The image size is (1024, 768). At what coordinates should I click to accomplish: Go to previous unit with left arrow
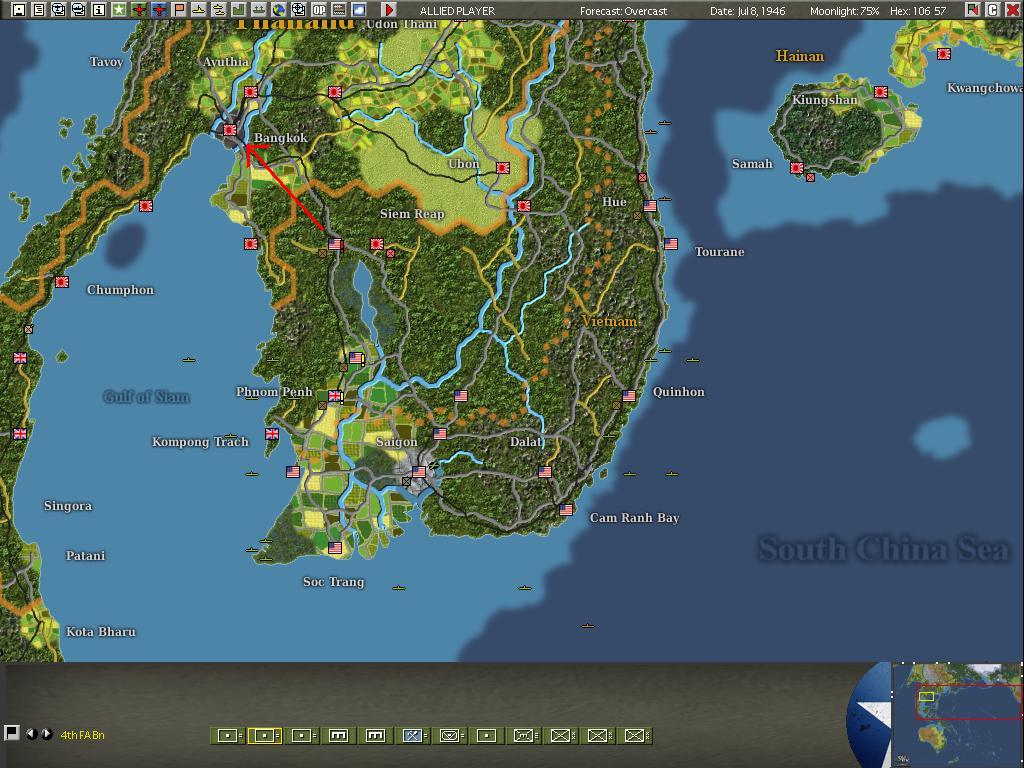click(x=31, y=733)
